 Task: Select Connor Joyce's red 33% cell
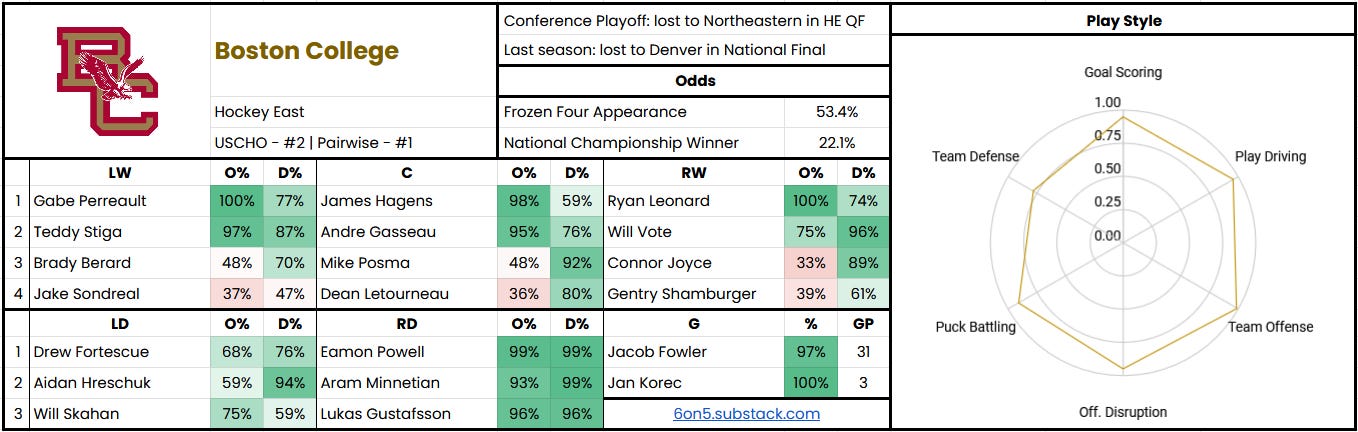click(x=810, y=263)
